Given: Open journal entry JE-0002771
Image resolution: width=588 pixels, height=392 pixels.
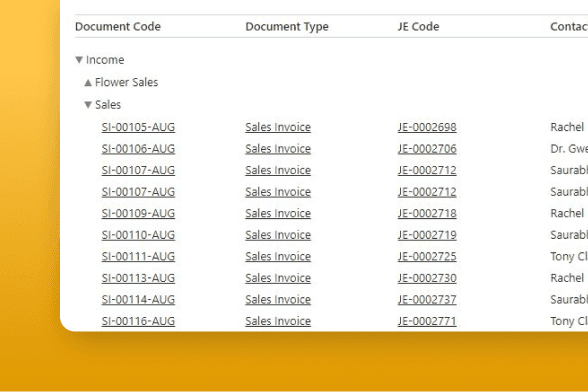Looking at the screenshot, I should pyautogui.click(x=427, y=321).
